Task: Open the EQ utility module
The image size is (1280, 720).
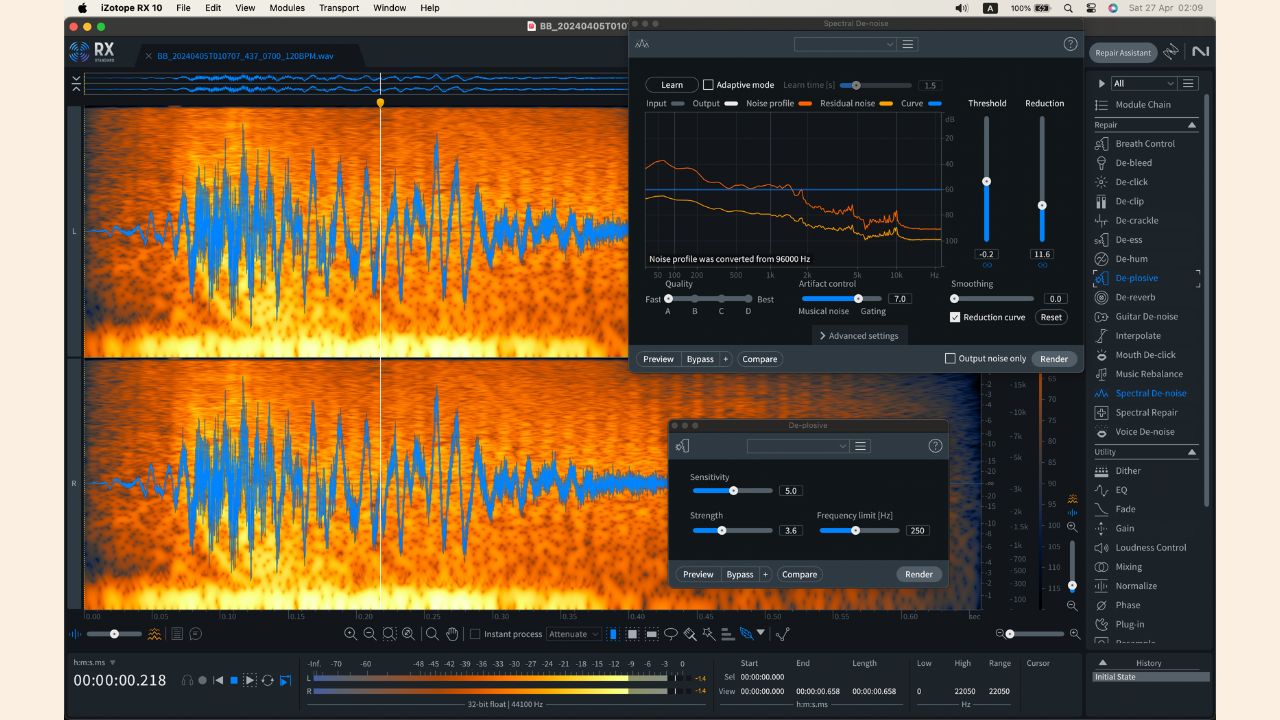Action: 1121,490
